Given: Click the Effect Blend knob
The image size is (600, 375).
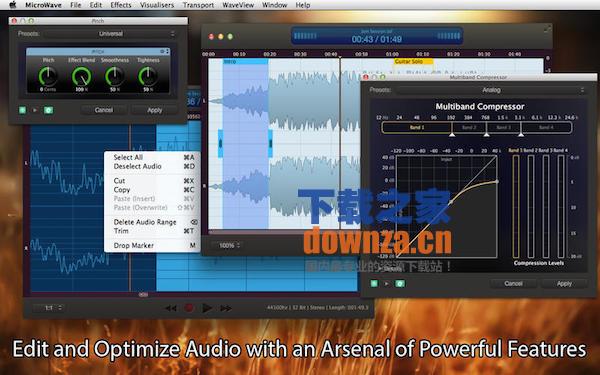Looking at the screenshot, I should (x=81, y=76).
